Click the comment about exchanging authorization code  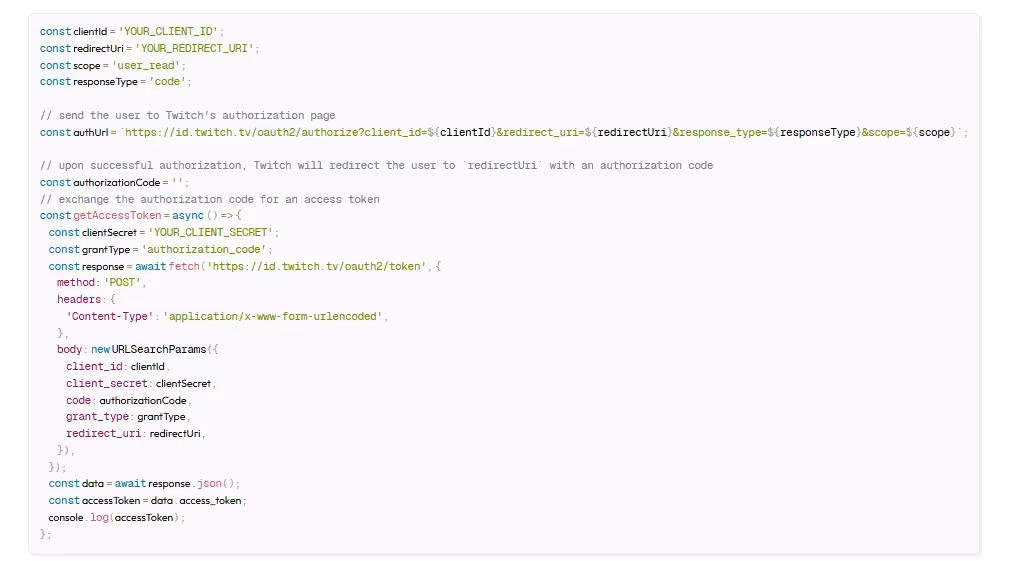point(209,199)
